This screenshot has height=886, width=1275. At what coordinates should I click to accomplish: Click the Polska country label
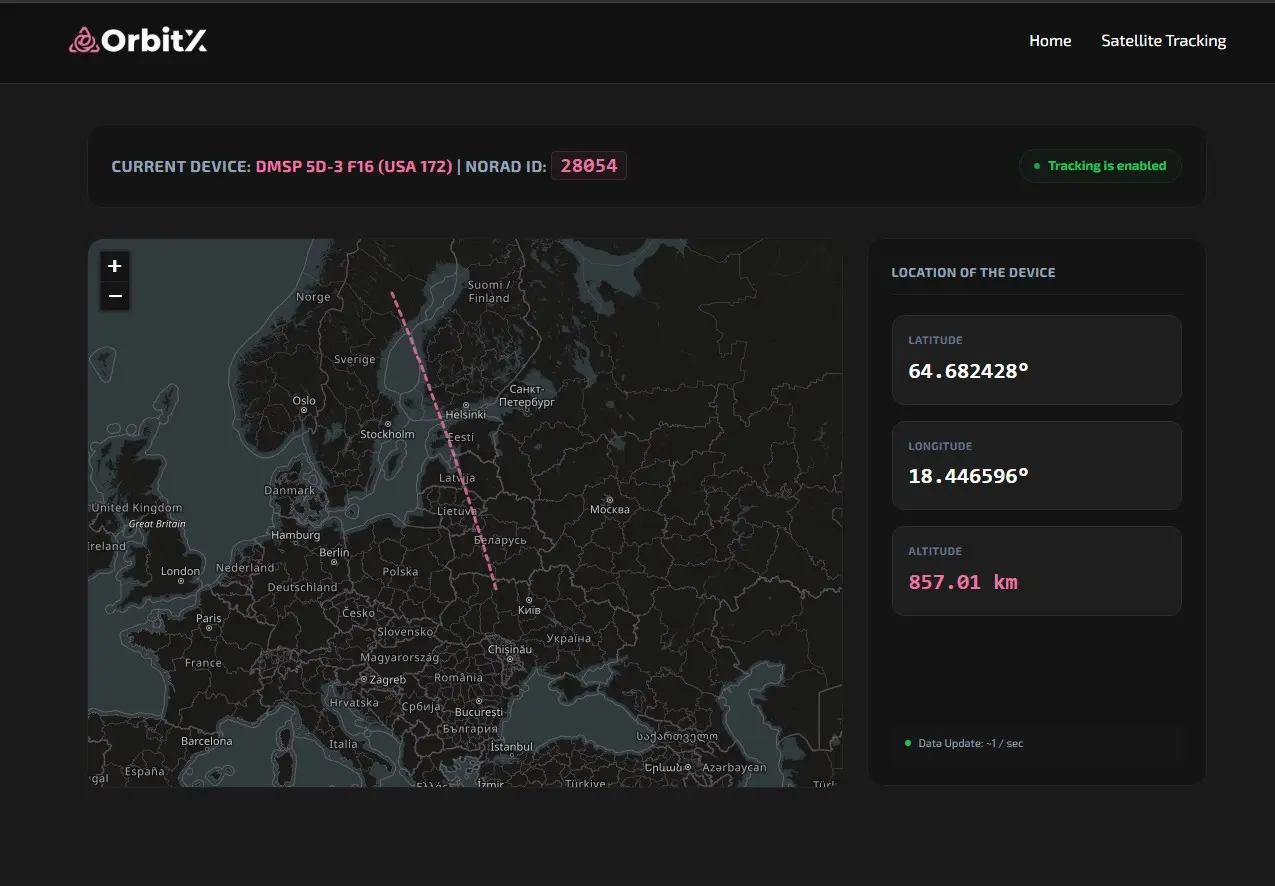(x=400, y=572)
